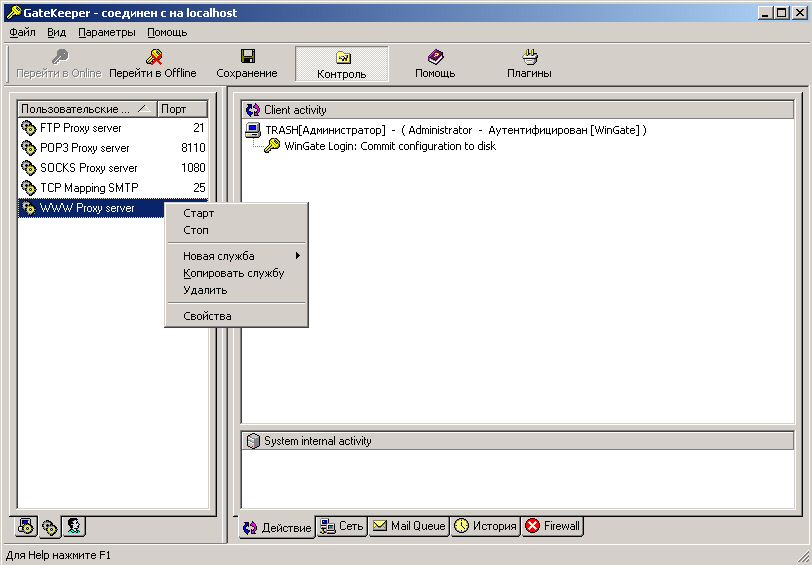Click the Go Offline key icon
Image resolution: width=812 pixels, height=565 pixels.
pos(154,56)
